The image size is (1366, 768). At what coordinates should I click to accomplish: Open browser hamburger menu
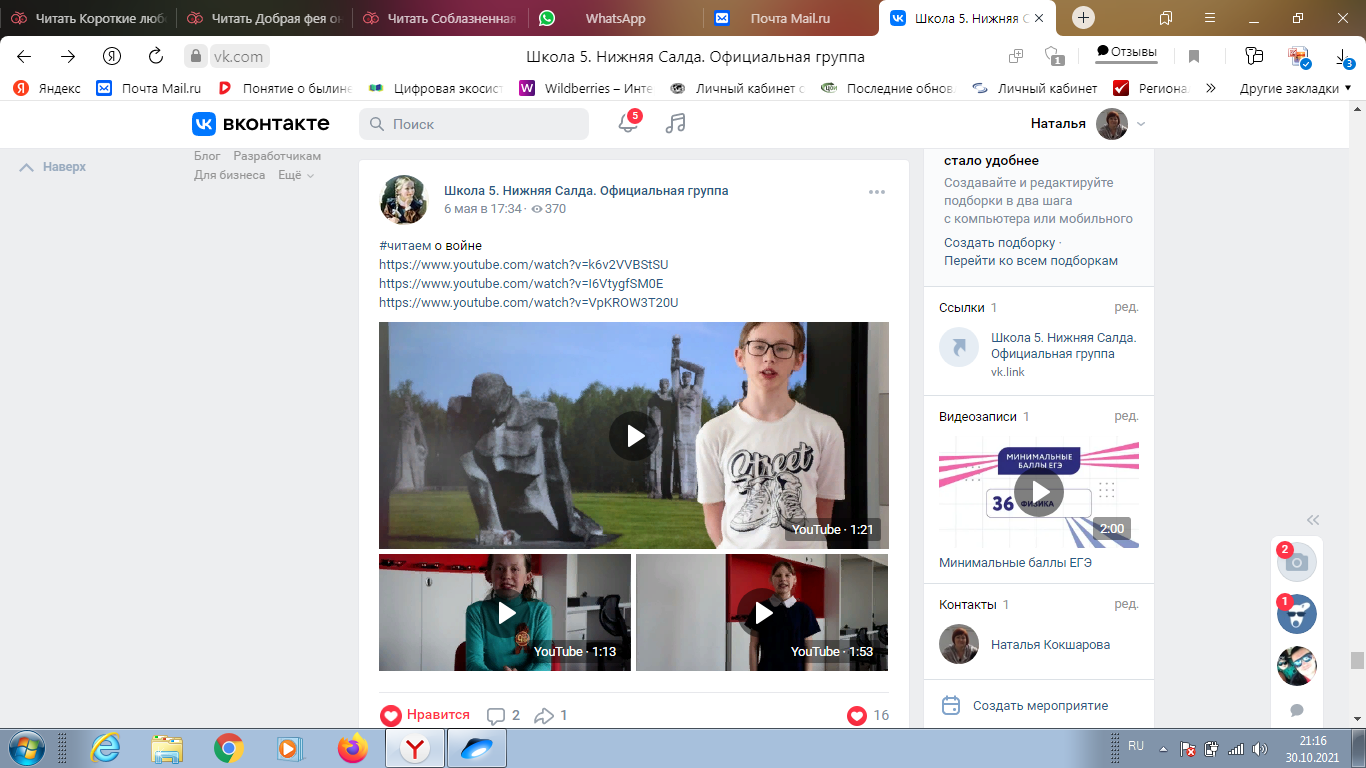coord(1210,18)
